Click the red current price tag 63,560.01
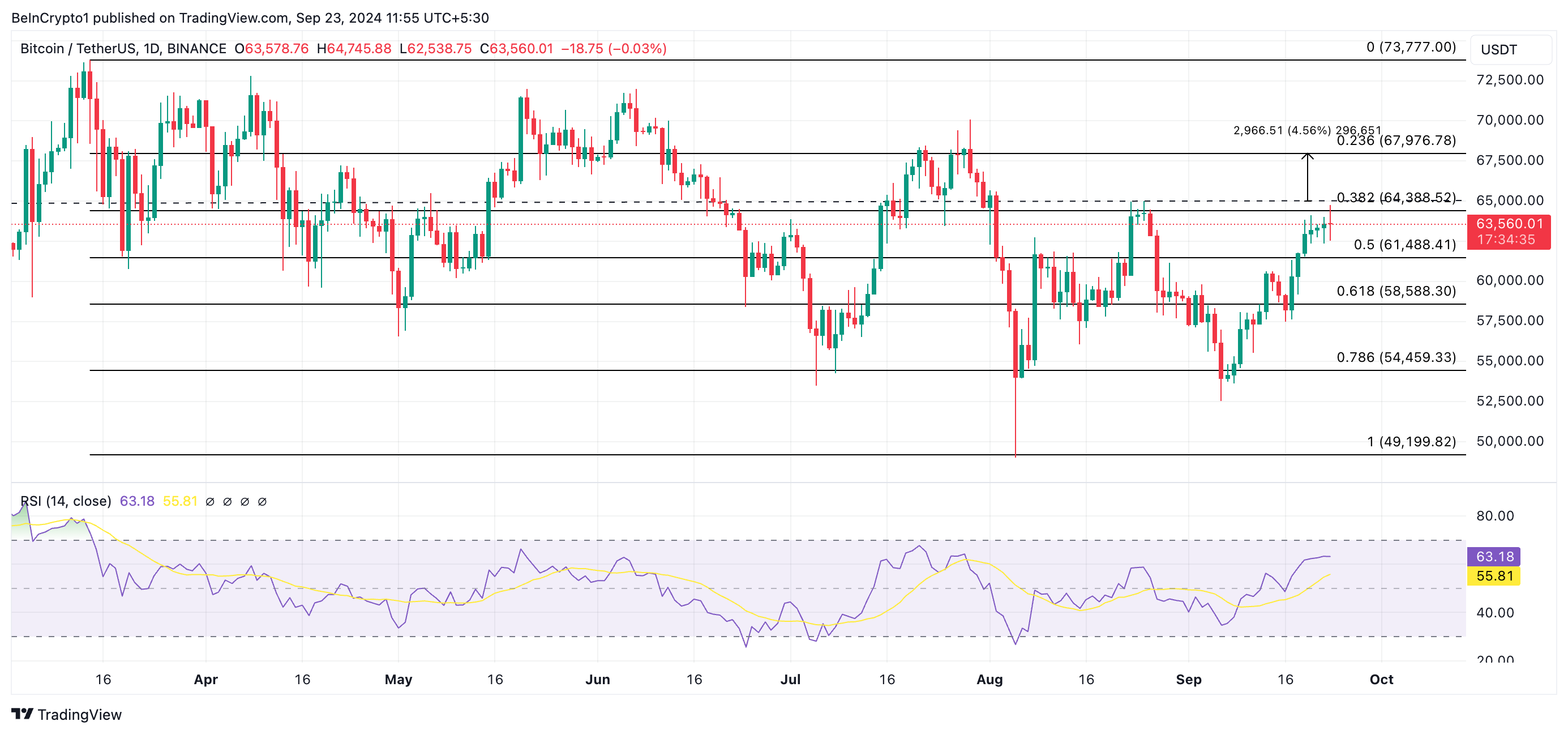Screen dimensions: 1568x734 pyautogui.click(x=1510, y=224)
